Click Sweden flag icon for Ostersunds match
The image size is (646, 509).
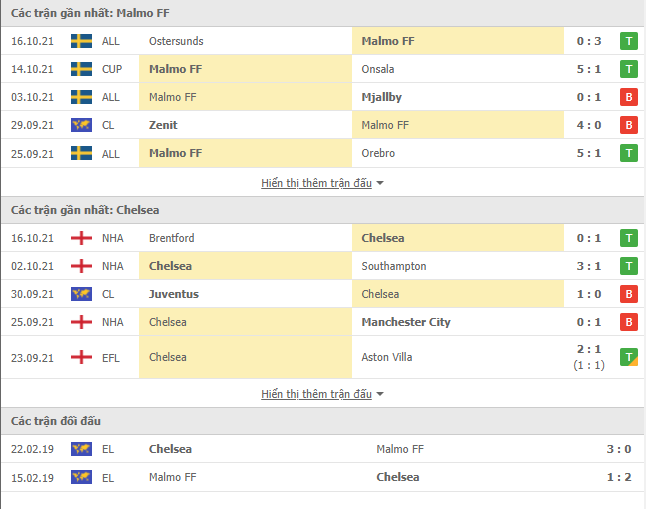[81, 41]
